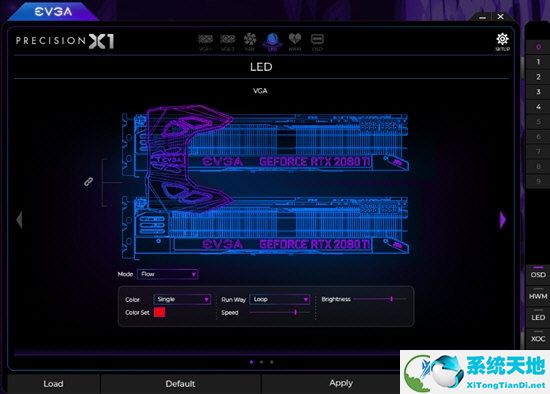
Task: Select profile slot 1 in sidebar
Action: (538, 62)
